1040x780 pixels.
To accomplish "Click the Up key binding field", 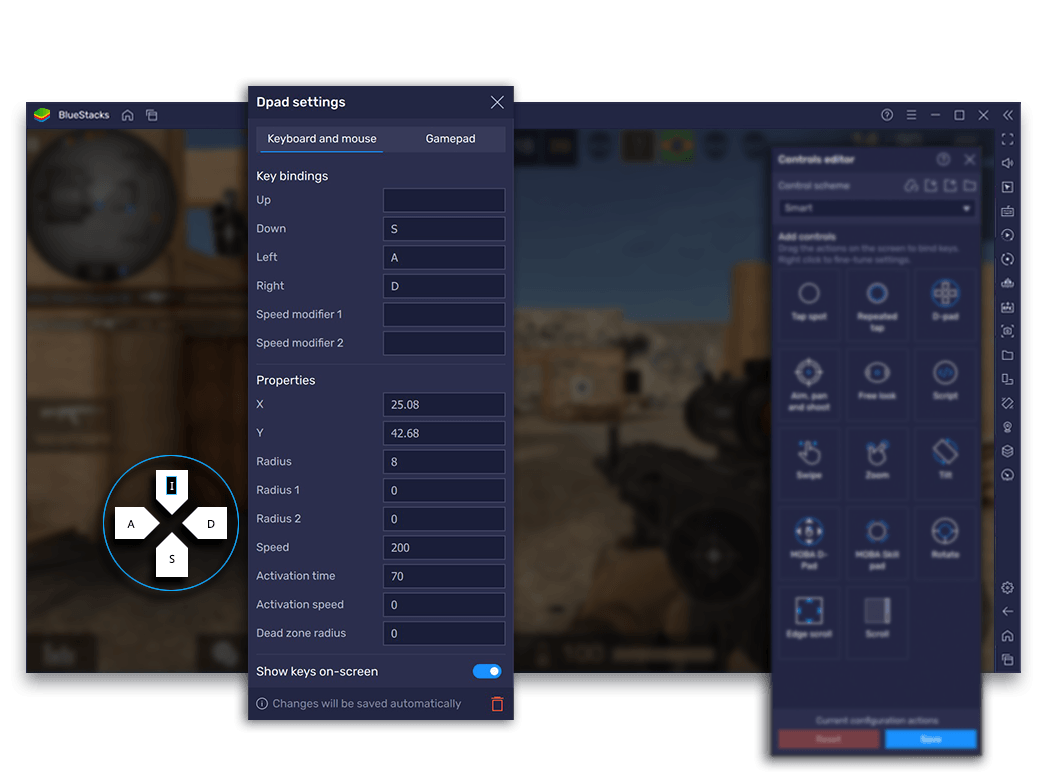I will click(x=444, y=200).
